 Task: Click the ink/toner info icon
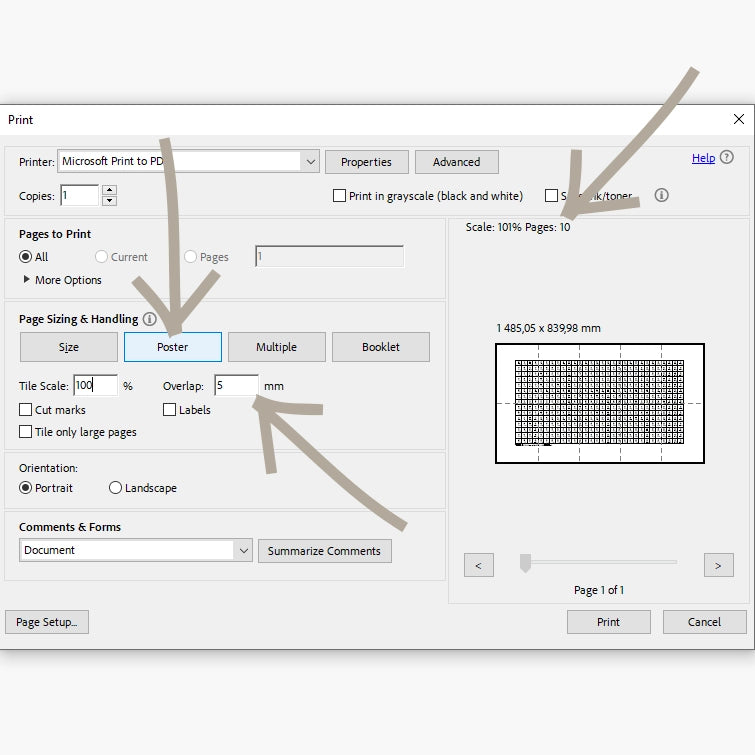tap(661, 196)
